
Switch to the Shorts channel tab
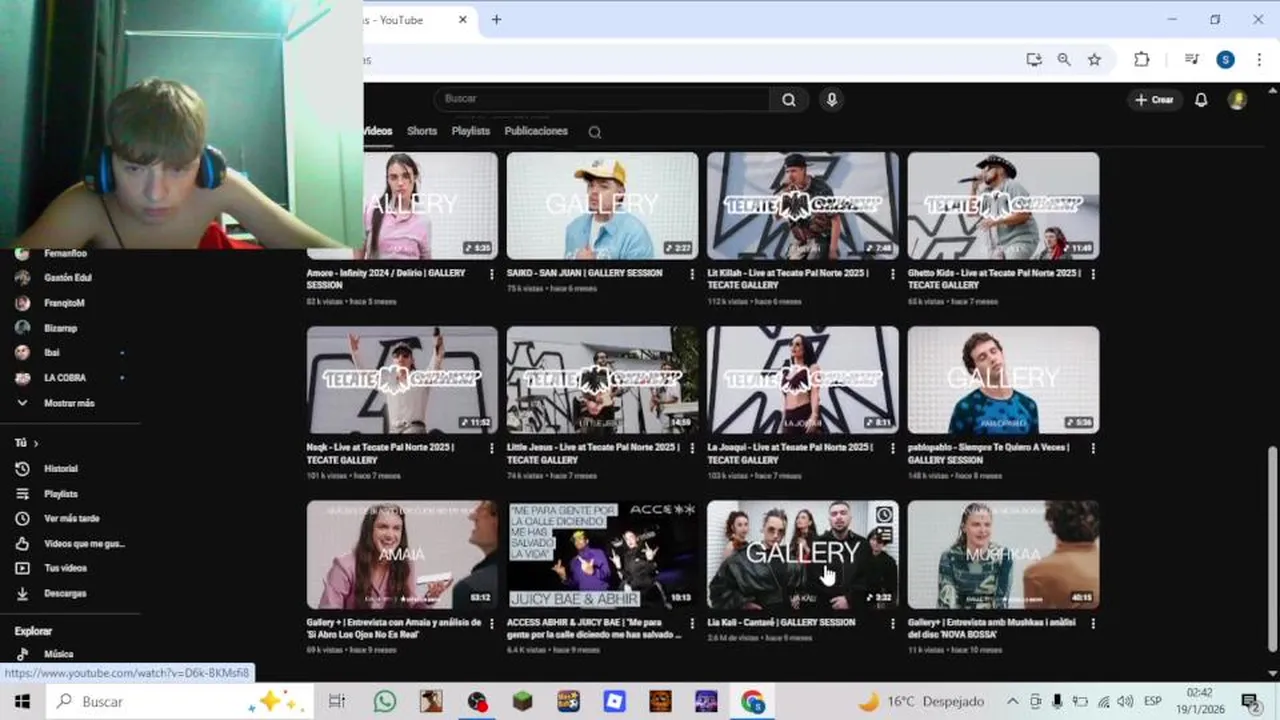coord(422,131)
